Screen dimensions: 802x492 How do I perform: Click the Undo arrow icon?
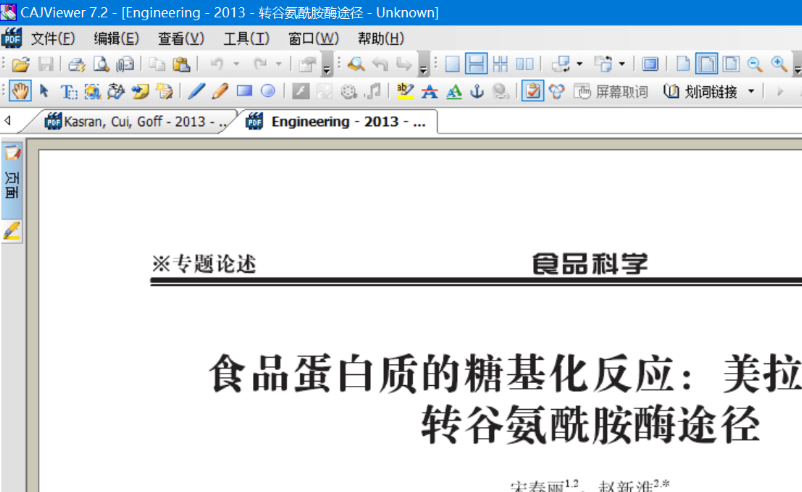coord(217,64)
